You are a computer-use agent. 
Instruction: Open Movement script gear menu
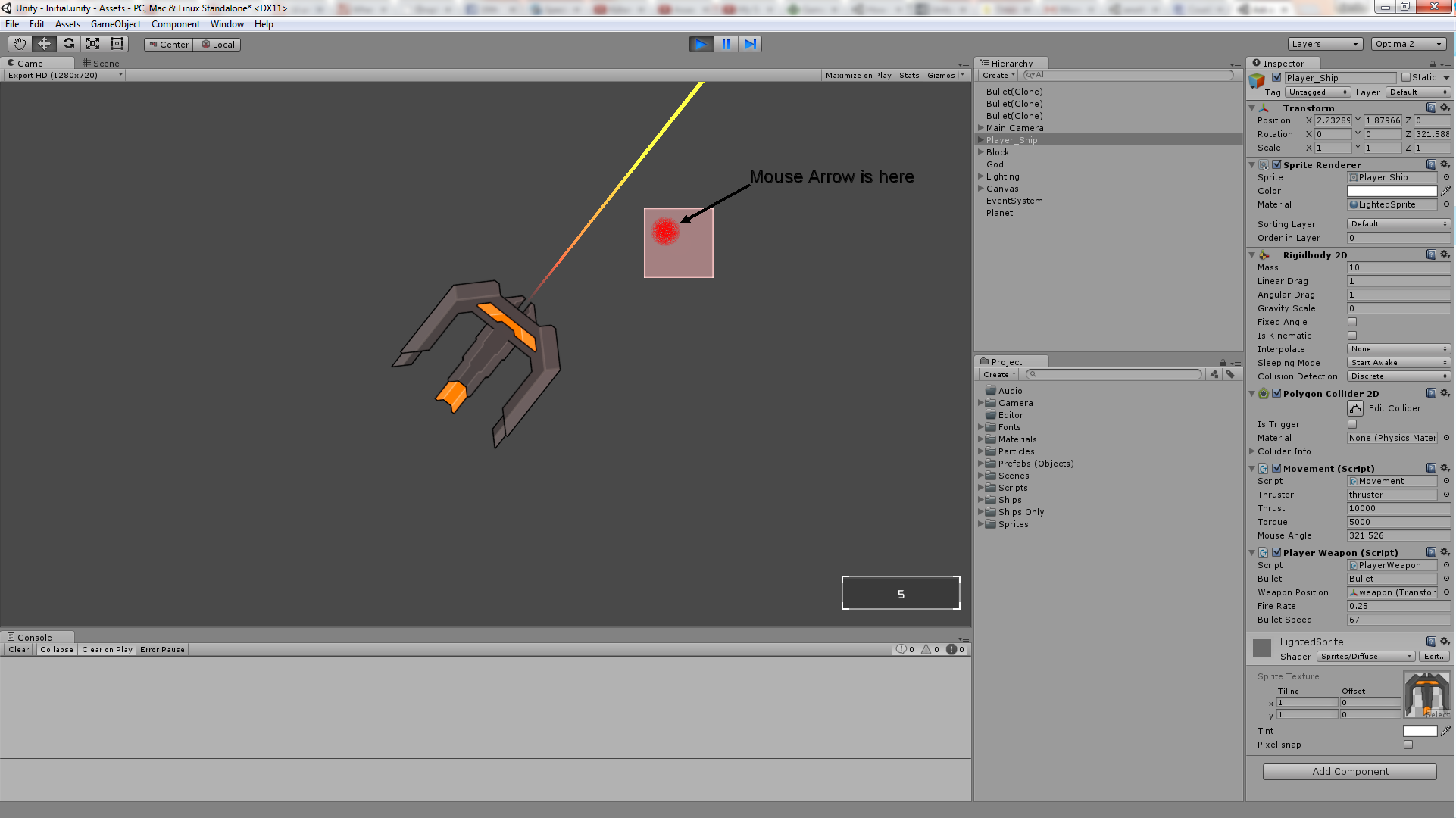1445,468
